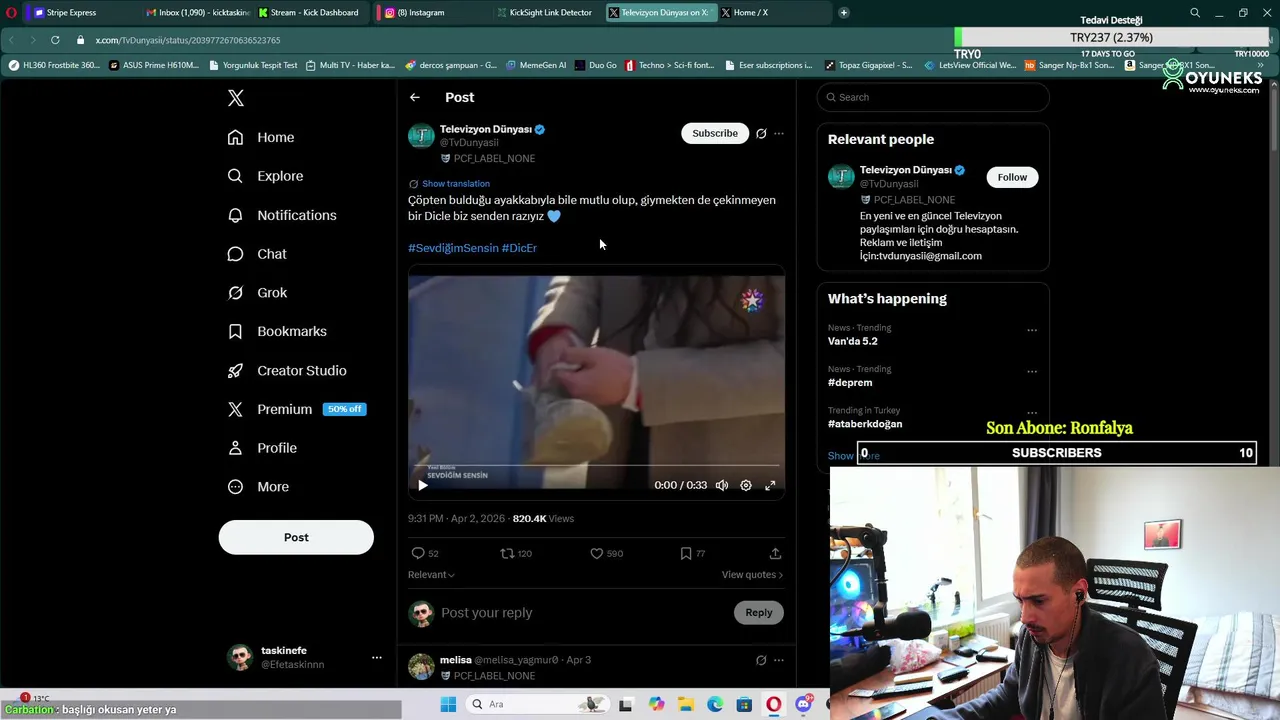Expand the More menu in the sidebar
The height and width of the screenshot is (720, 1280).
pos(258,487)
